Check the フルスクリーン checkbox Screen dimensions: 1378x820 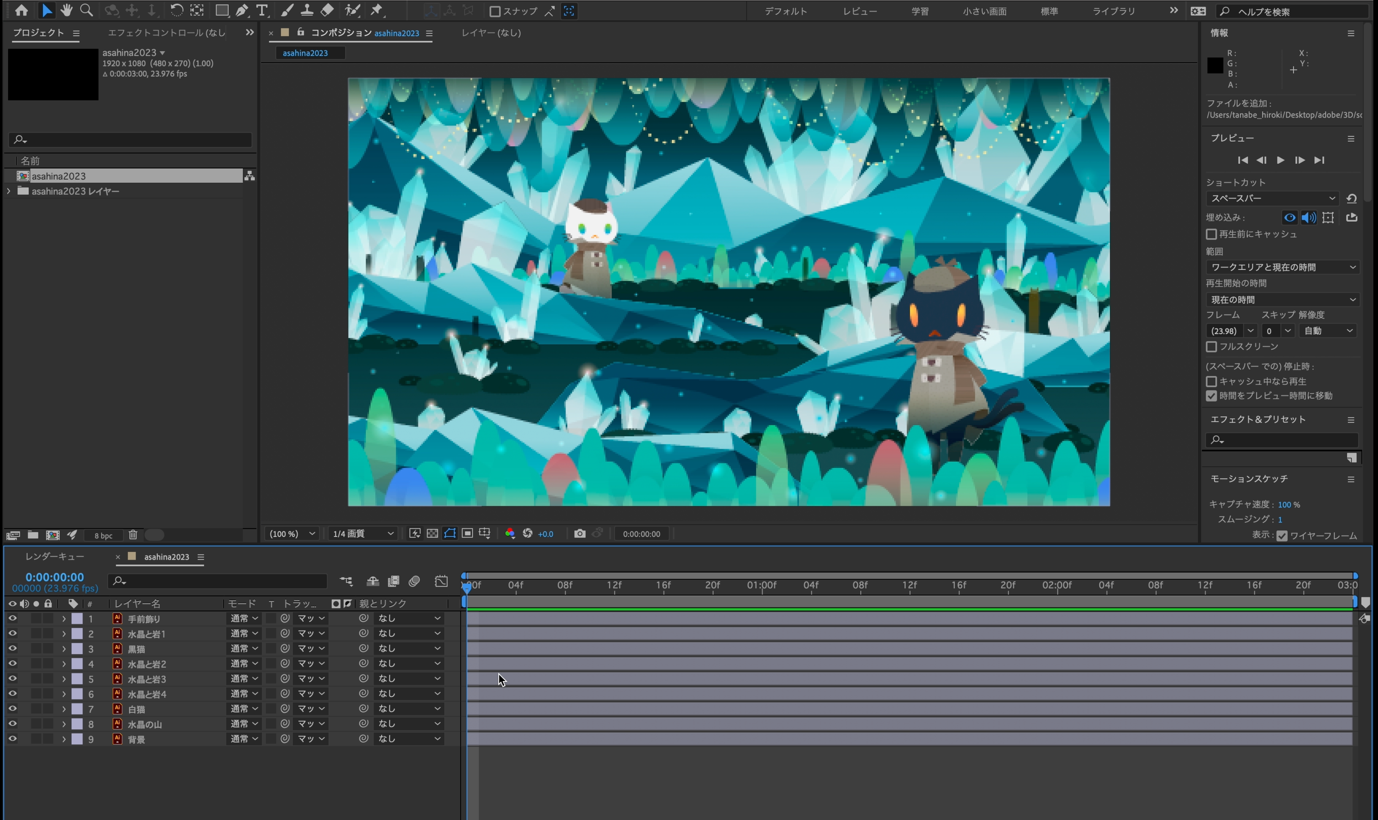pos(1211,347)
